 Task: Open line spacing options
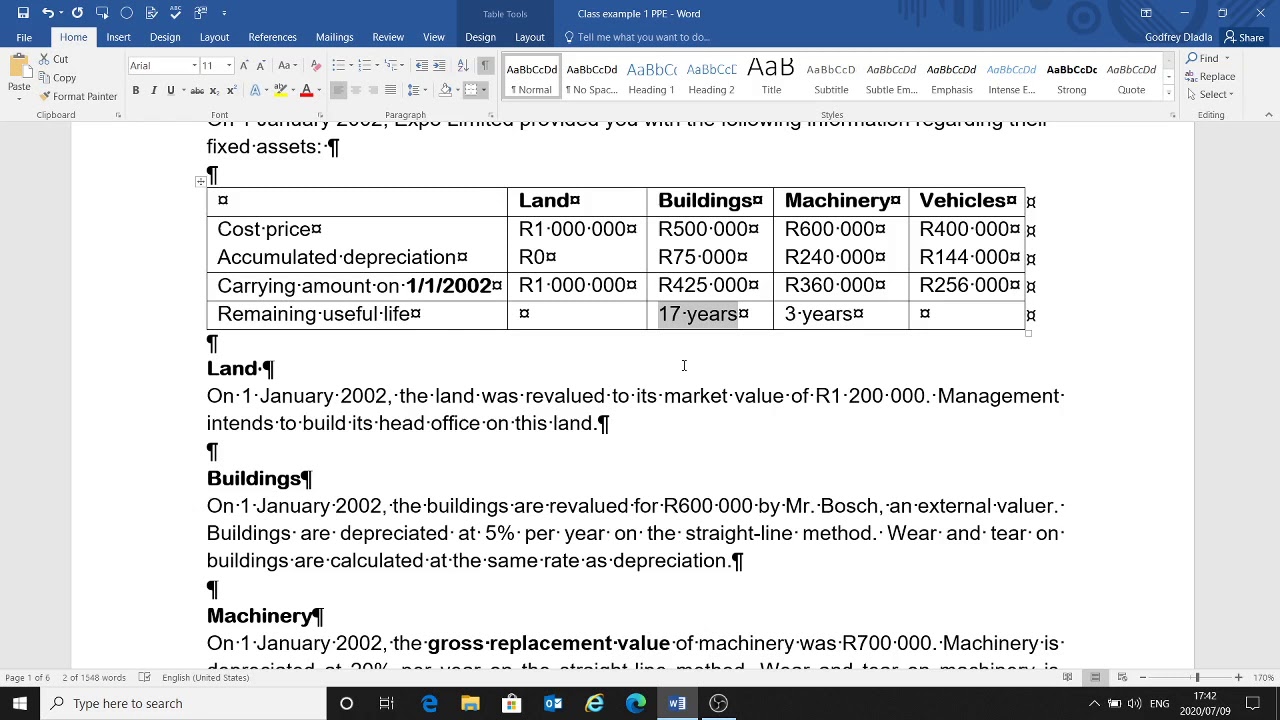(418, 90)
